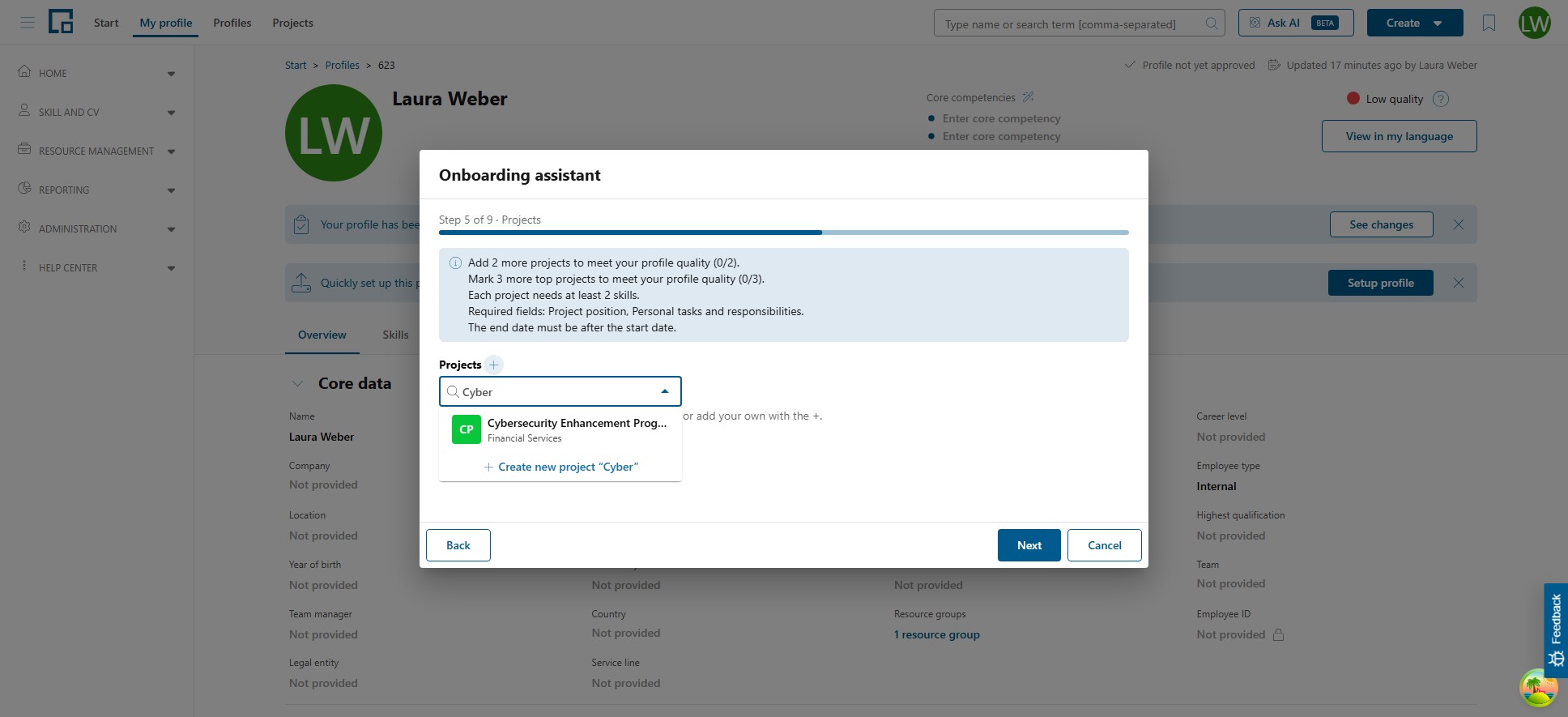The image size is (1568, 717).
Task: Click the Cancel button in the dialog
Action: pyautogui.click(x=1104, y=545)
